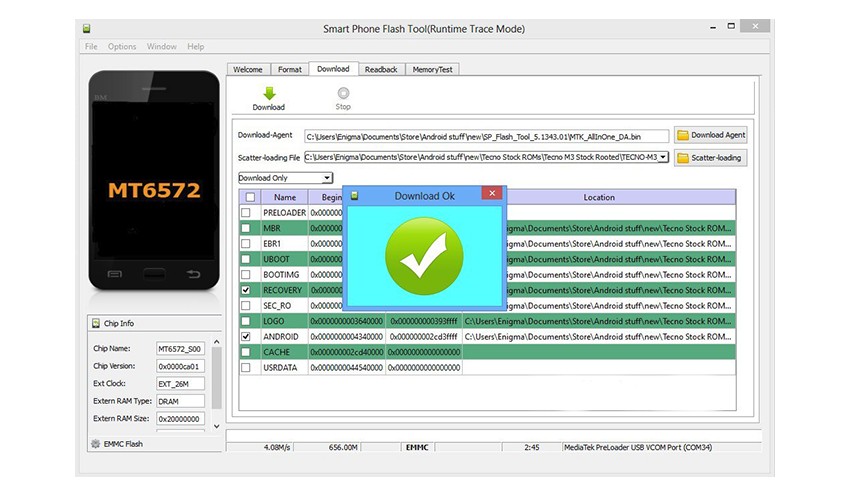846x490 pixels.
Task: Uncheck the RECOVERY checkbox
Action: 246,290
